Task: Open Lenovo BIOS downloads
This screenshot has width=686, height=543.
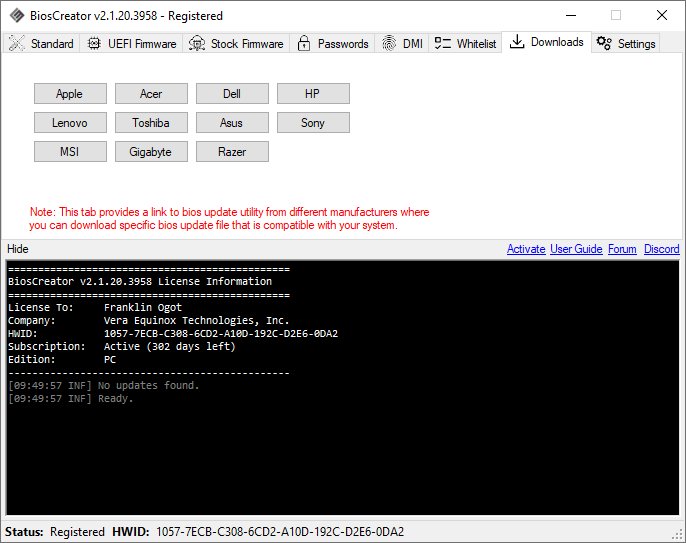Action: pos(70,123)
